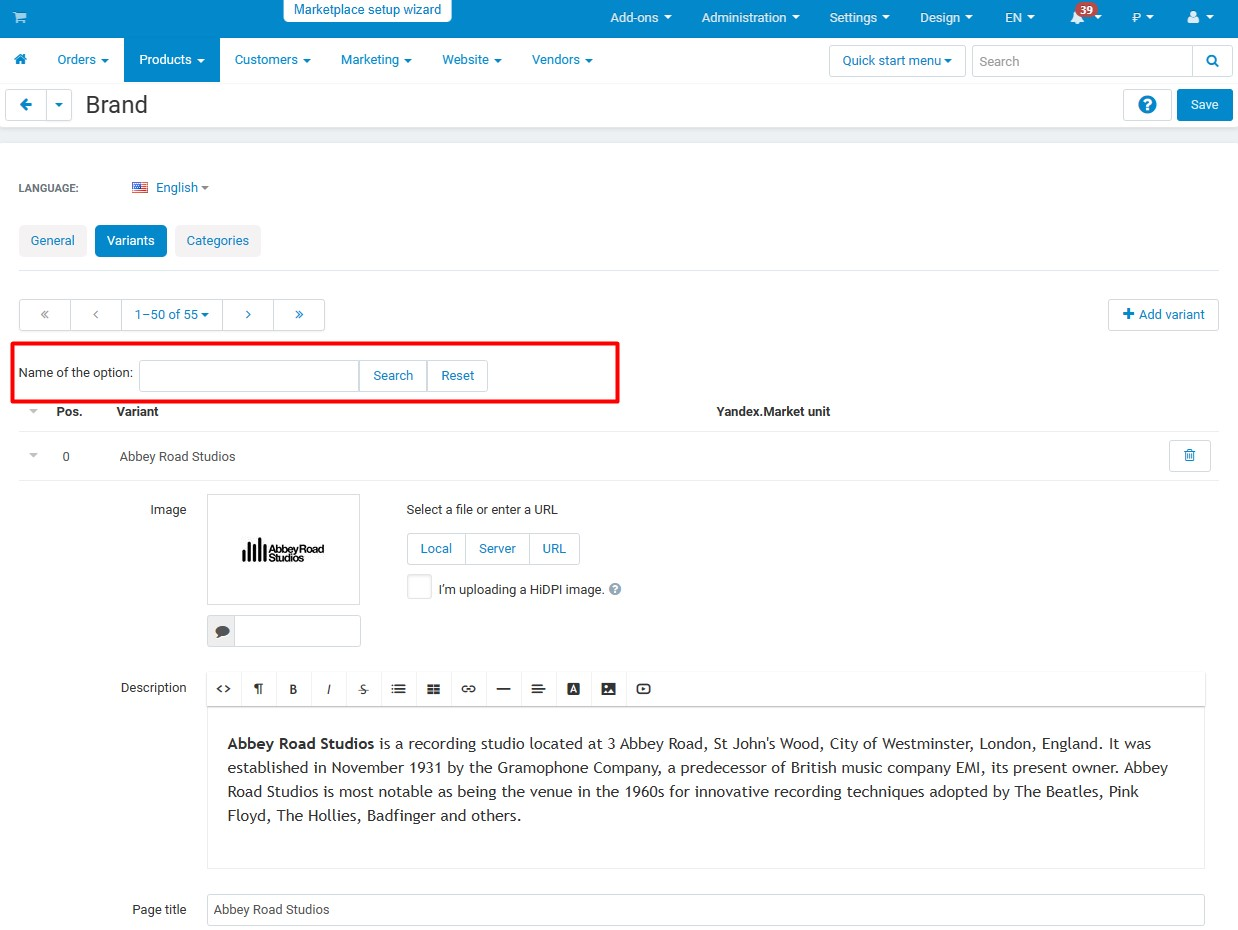
Task: Switch to the Categories tab
Action: click(x=218, y=241)
